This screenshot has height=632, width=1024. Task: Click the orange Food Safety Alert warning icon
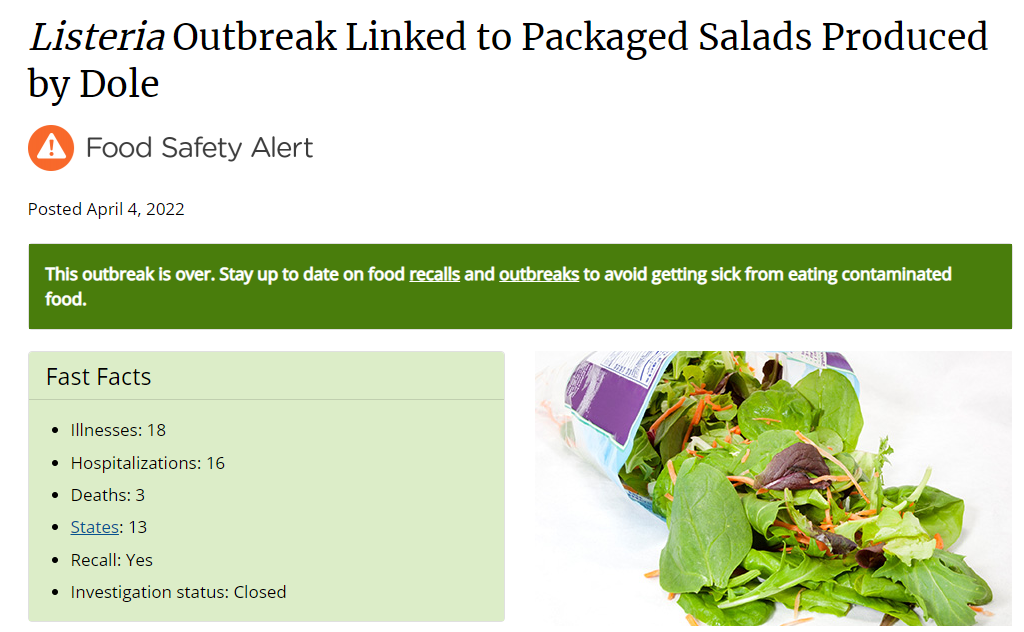pyautogui.click(x=50, y=148)
